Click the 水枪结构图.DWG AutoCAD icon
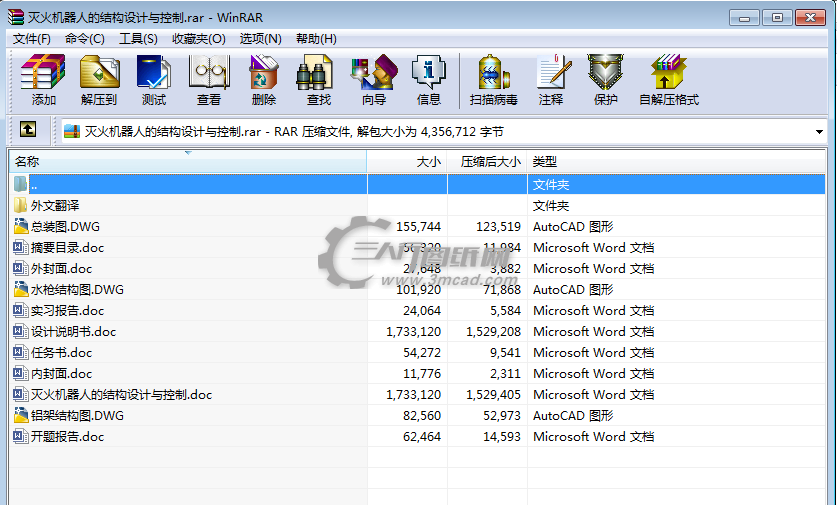837x505 pixels. [x=20, y=289]
